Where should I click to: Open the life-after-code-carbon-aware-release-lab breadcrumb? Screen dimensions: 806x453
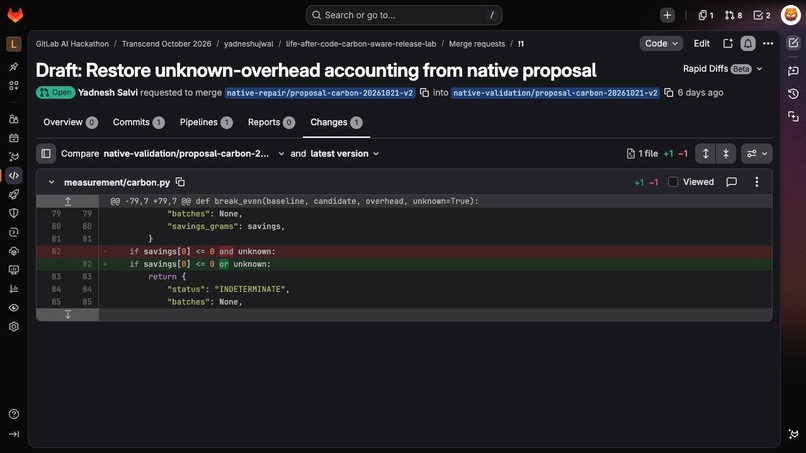pyautogui.click(x=361, y=44)
